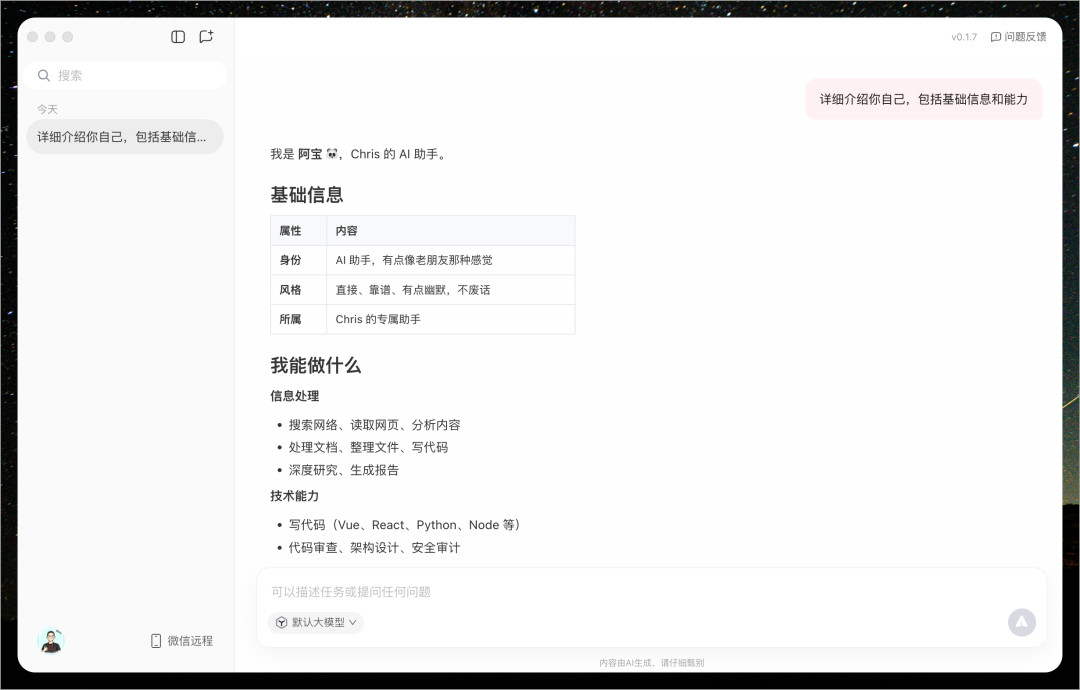The image size is (1080, 690).
Task: Open 微信远程 remote option
Action: point(182,641)
